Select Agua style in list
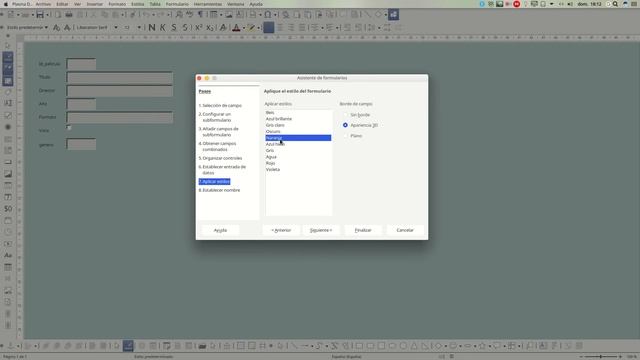The image size is (640, 360). click(298, 157)
